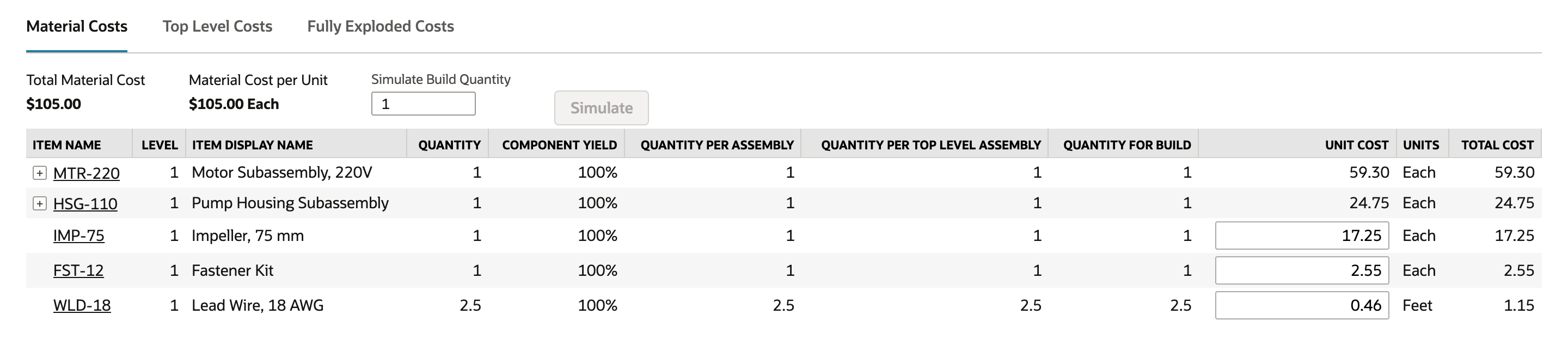The image size is (1568, 338).
Task: Click the Simulate button
Action: pyautogui.click(x=602, y=108)
